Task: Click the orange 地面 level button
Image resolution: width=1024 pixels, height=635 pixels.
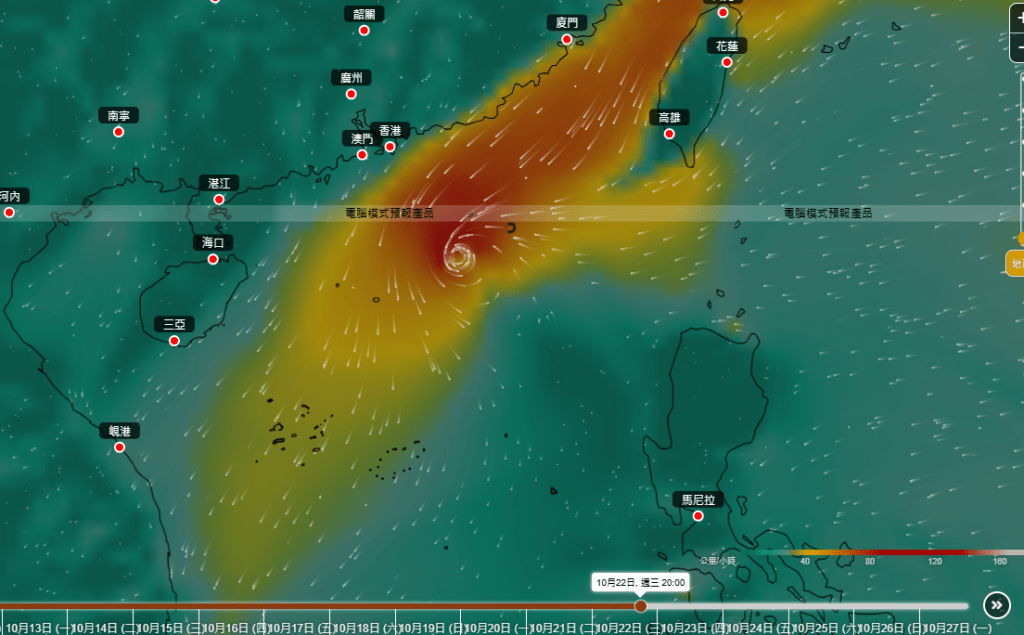Action: [x=1015, y=264]
